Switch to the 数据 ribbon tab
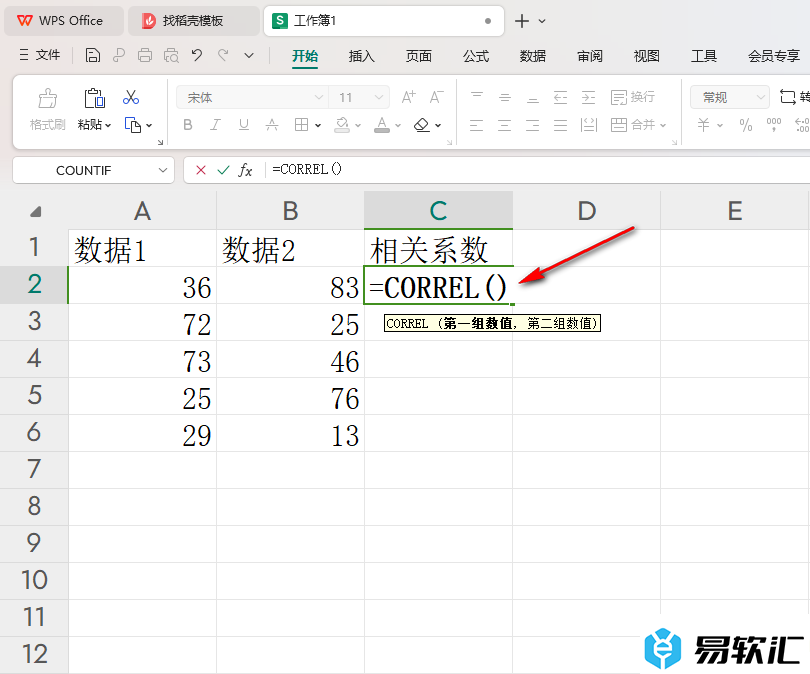The image size is (810, 674). [533, 56]
